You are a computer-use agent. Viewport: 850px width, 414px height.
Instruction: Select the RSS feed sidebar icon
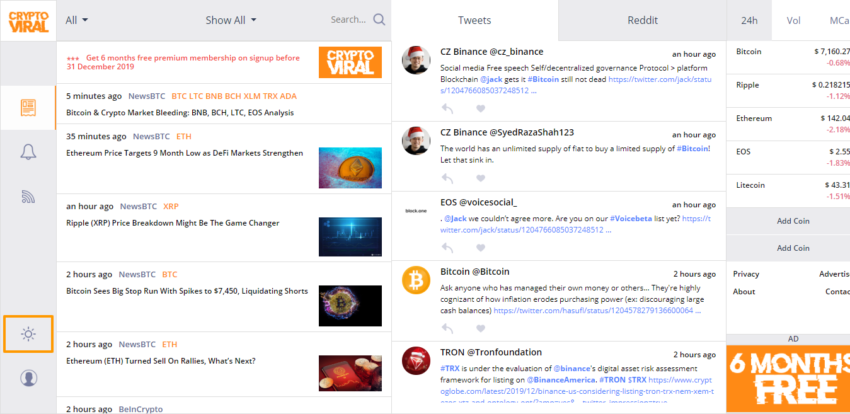pos(28,197)
